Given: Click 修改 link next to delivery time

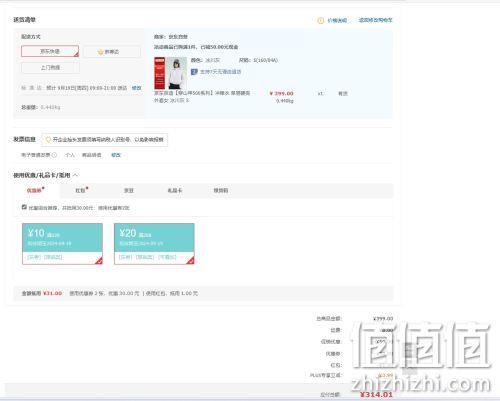Looking at the screenshot, I should point(136,88).
